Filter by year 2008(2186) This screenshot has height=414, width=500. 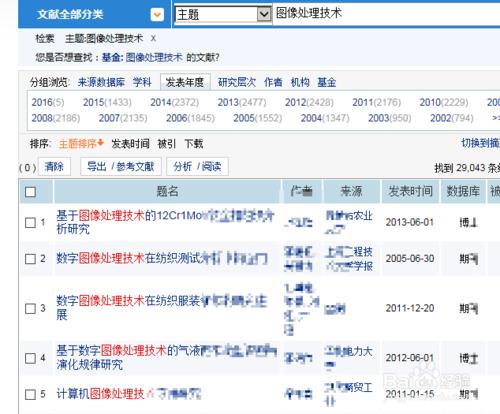click(56, 118)
